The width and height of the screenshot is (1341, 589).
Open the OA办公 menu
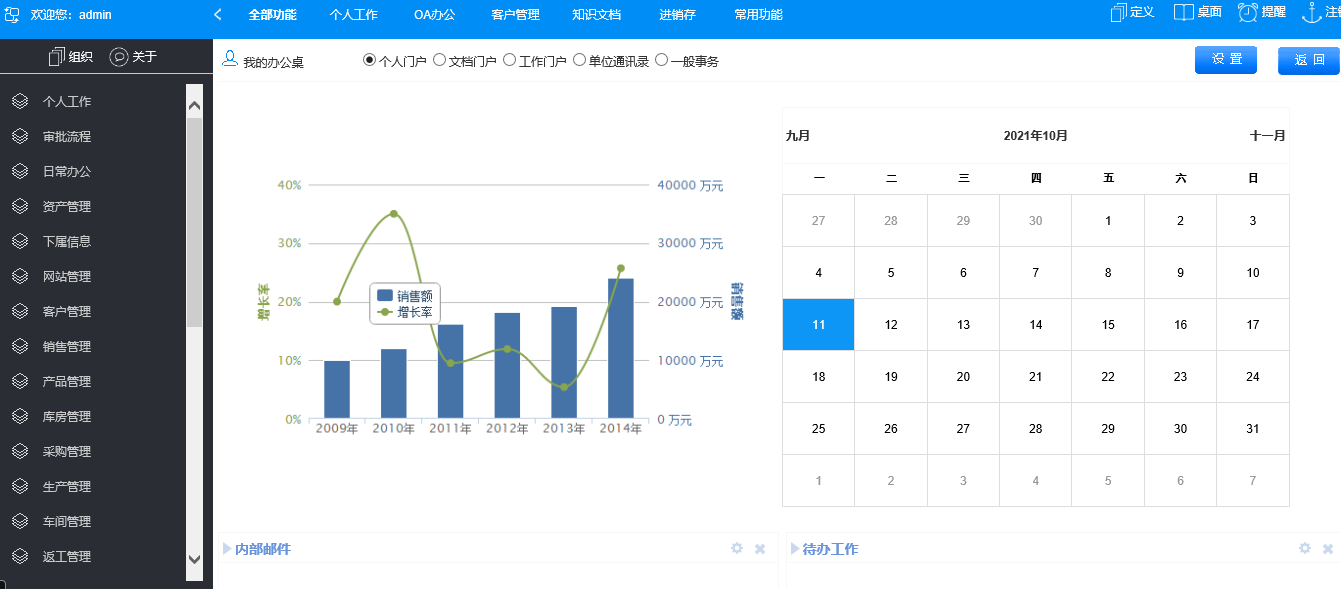pyautogui.click(x=434, y=15)
